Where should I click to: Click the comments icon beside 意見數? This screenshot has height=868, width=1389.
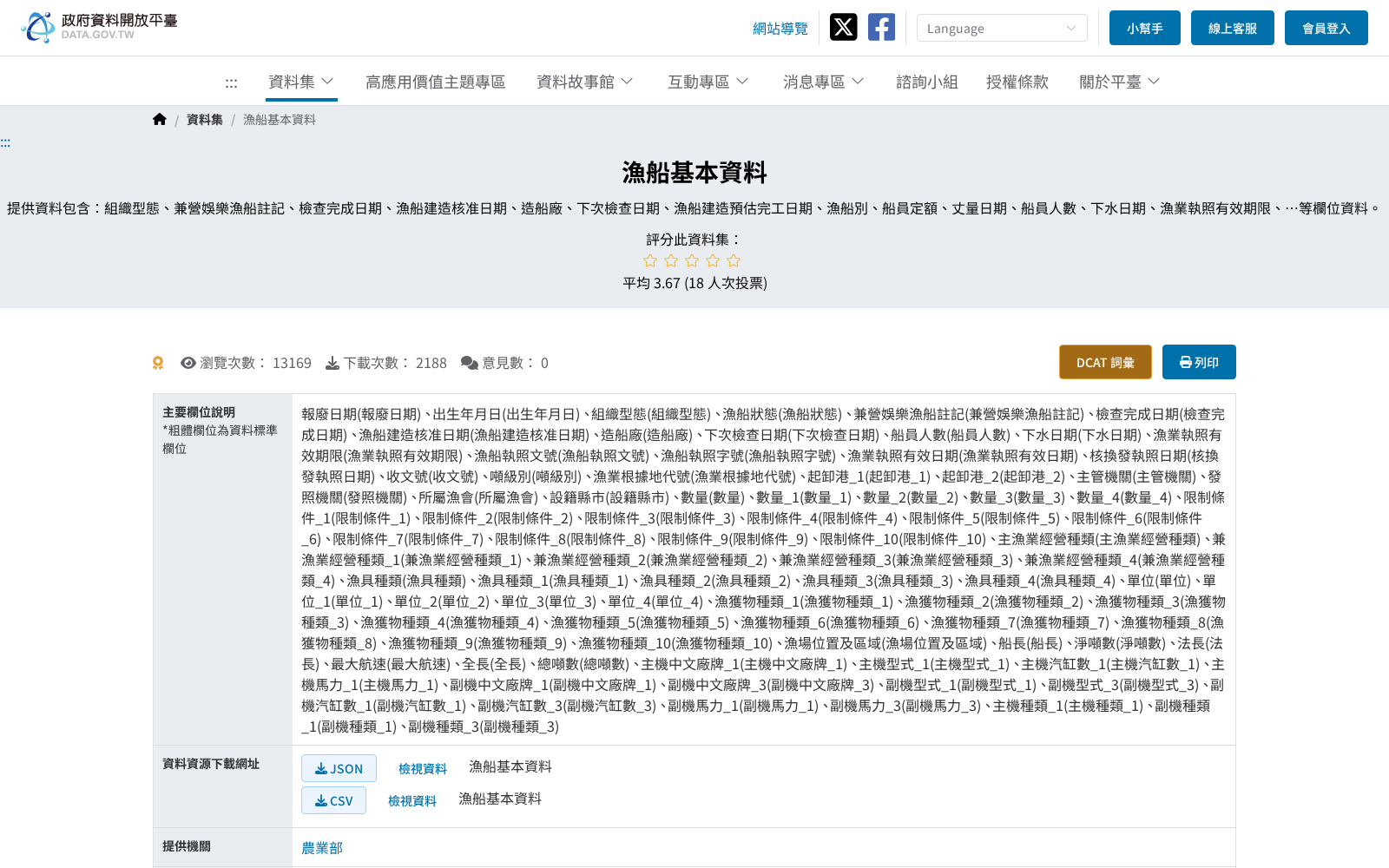point(470,363)
